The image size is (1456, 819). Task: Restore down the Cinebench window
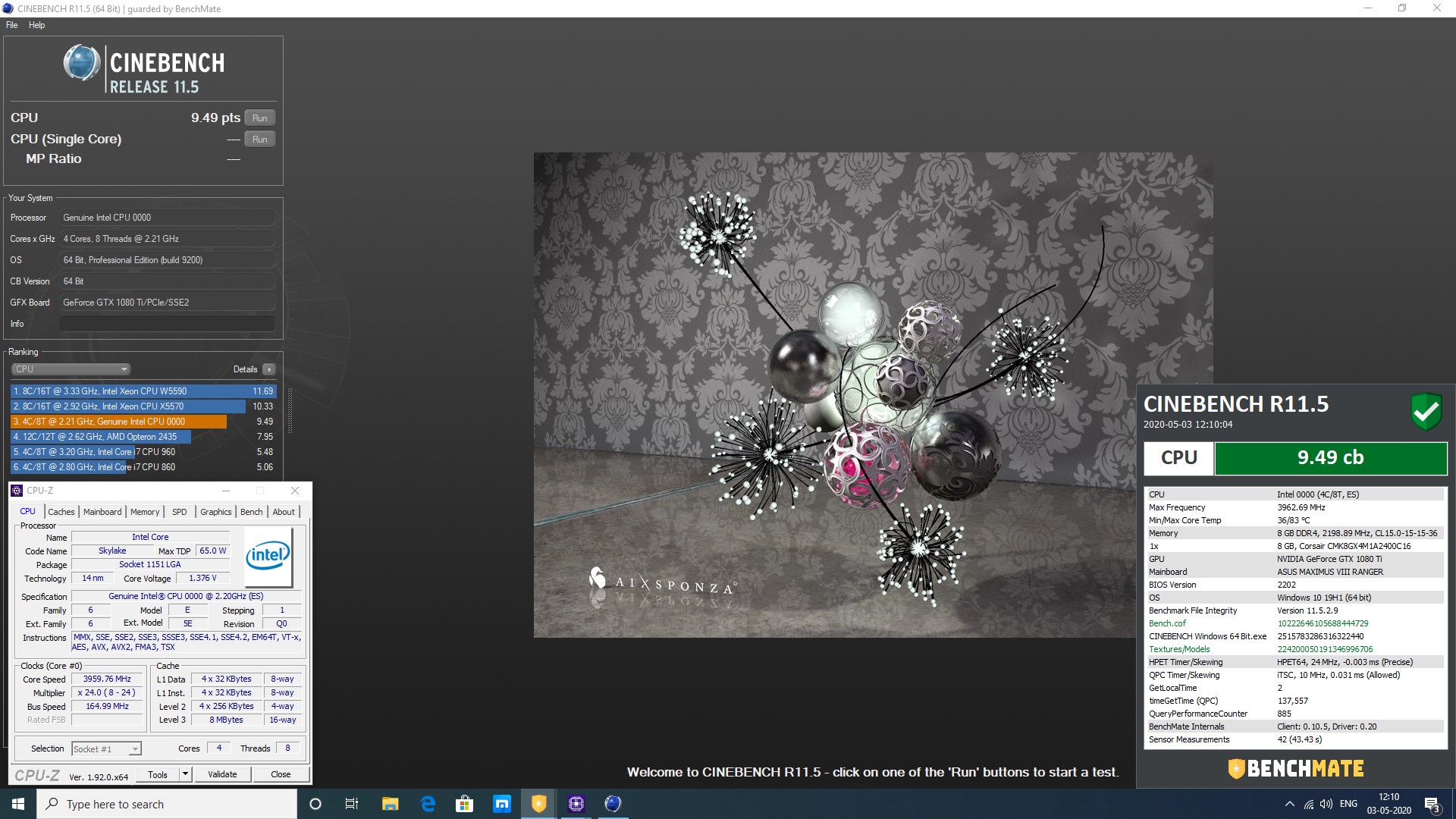pyautogui.click(x=1402, y=8)
